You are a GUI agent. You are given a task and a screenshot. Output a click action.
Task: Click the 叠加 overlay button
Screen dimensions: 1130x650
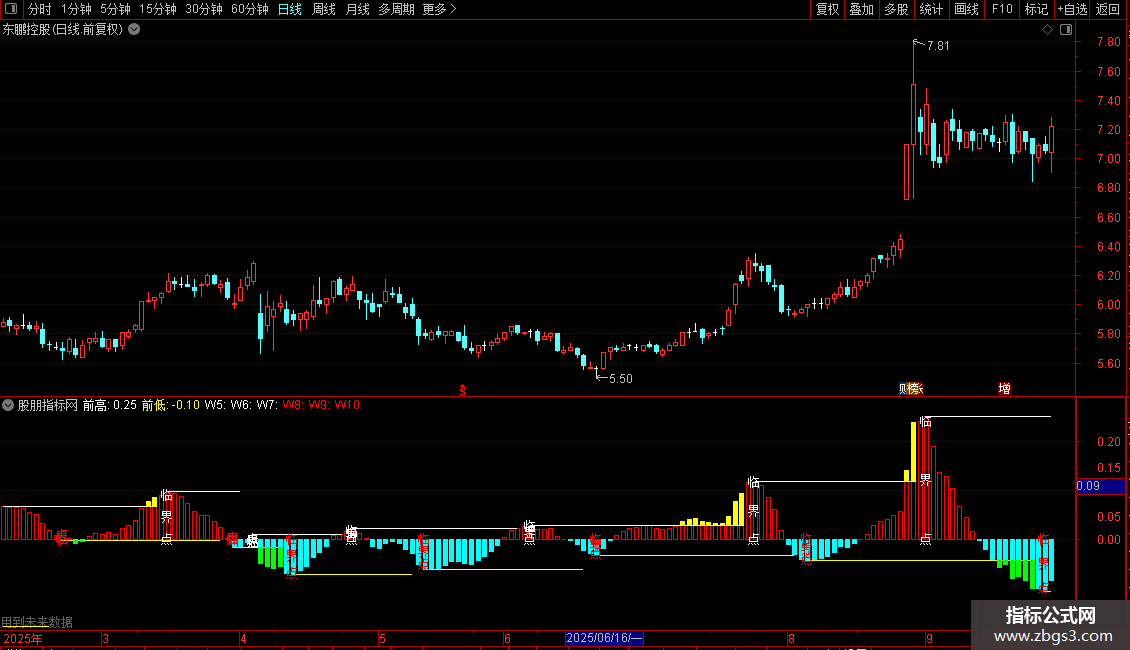click(x=862, y=9)
